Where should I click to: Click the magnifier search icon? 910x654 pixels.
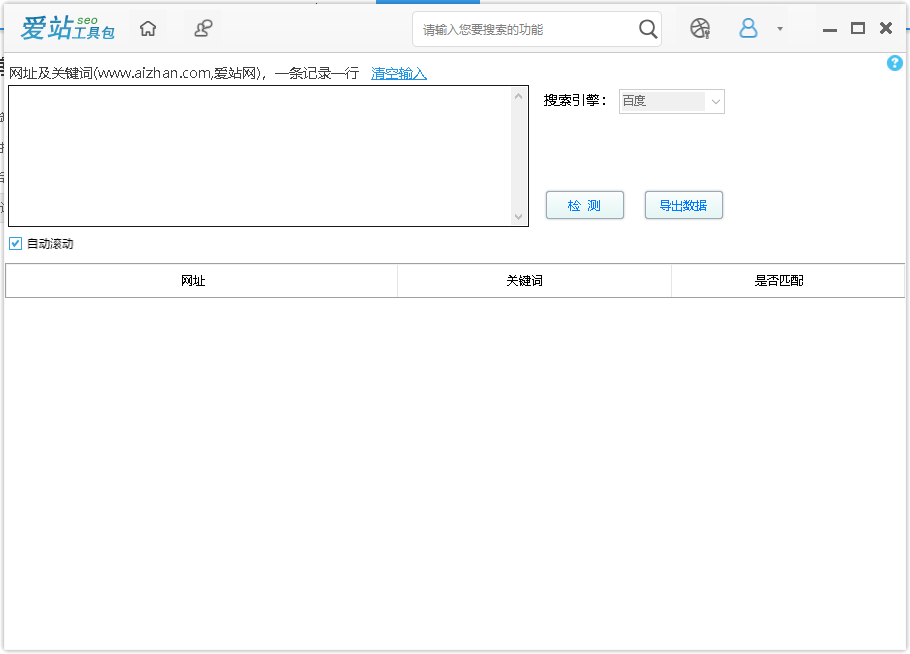click(648, 29)
